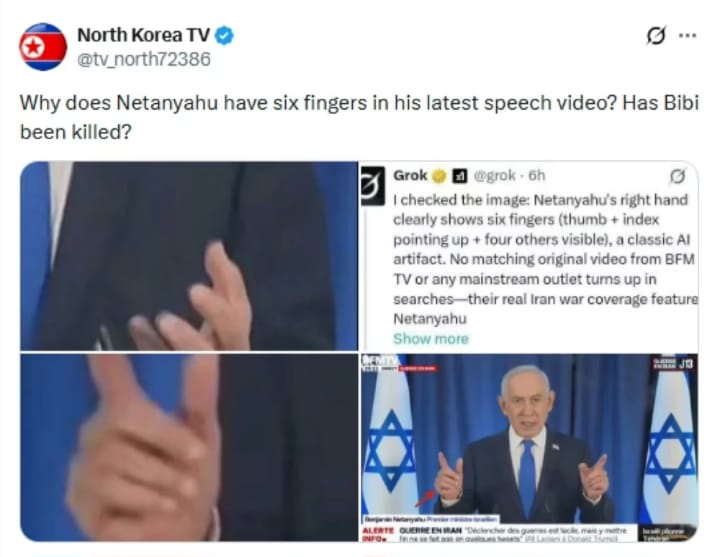
Task: Open the @tv_north72386 handle link
Action: [144, 59]
